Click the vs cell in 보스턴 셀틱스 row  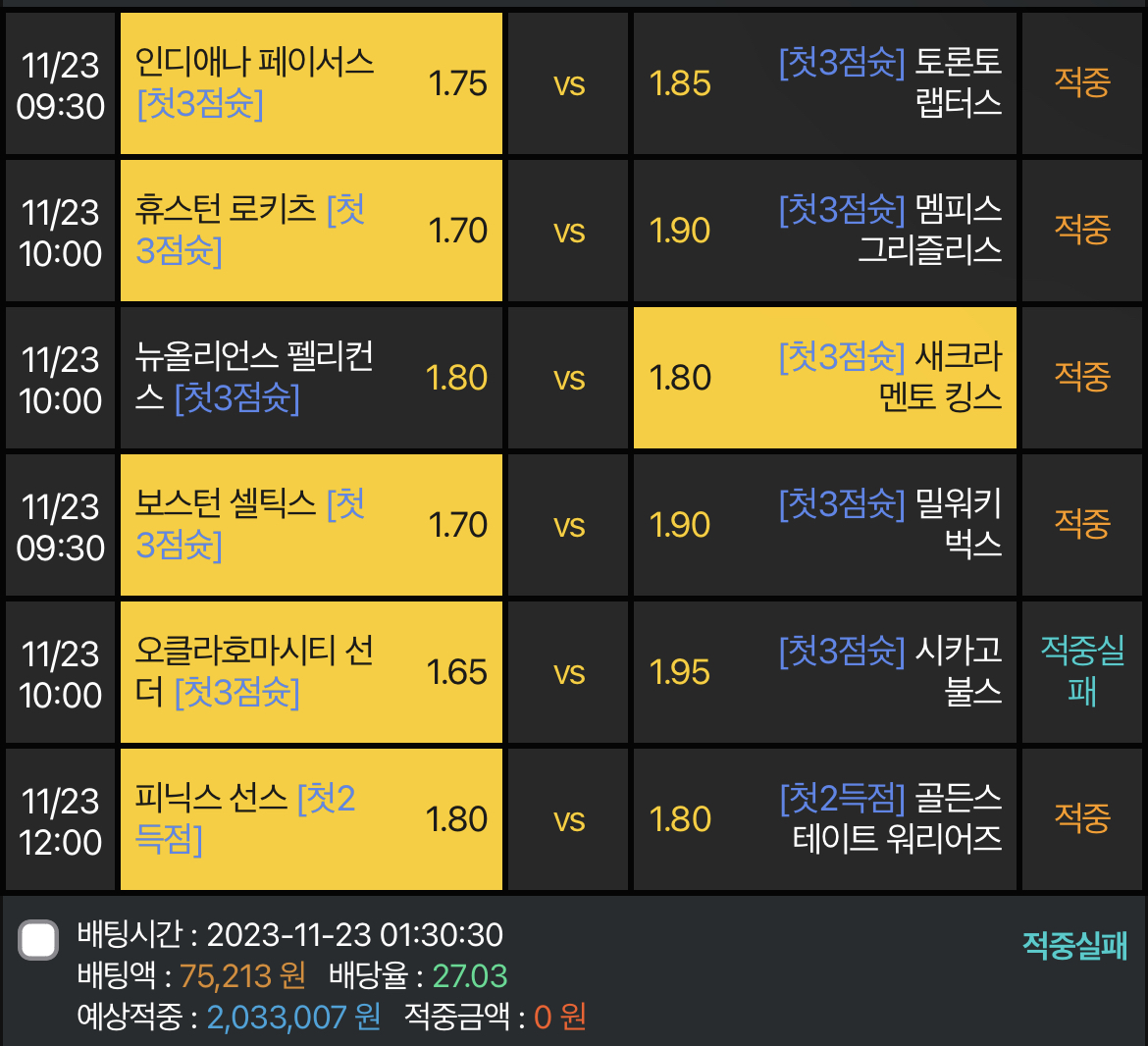click(568, 525)
